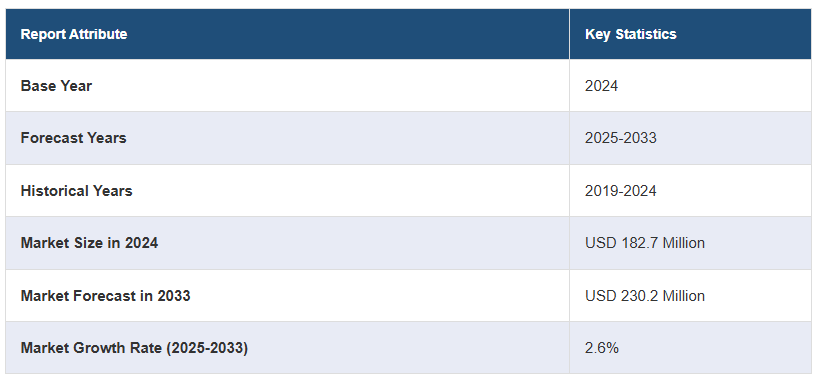Click the 2019-2024 historical value
This screenshot has height=378, width=818.
(621, 191)
